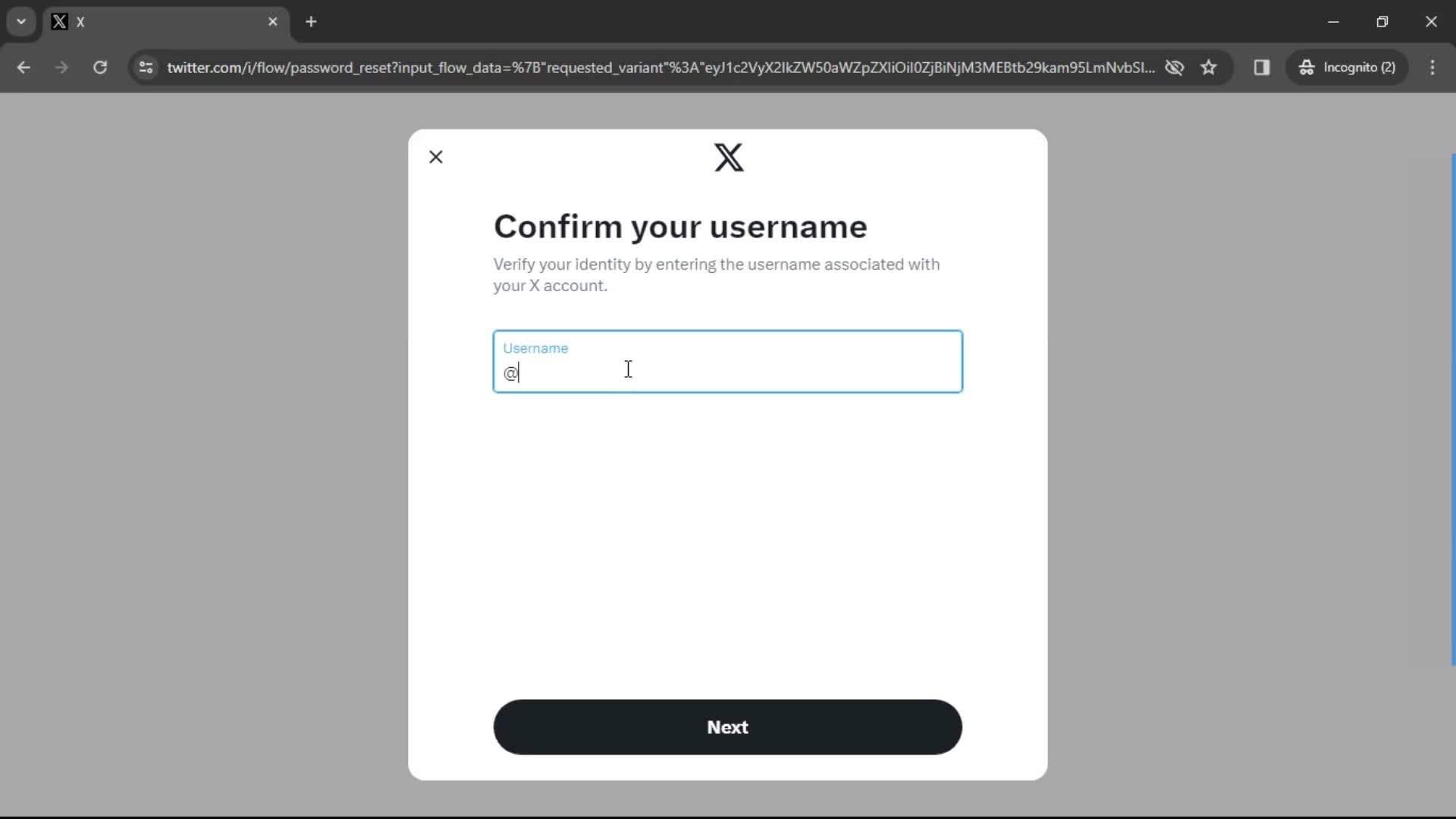
Task: Close the Confirm your username dialog
Action: [x=436, y=157]
